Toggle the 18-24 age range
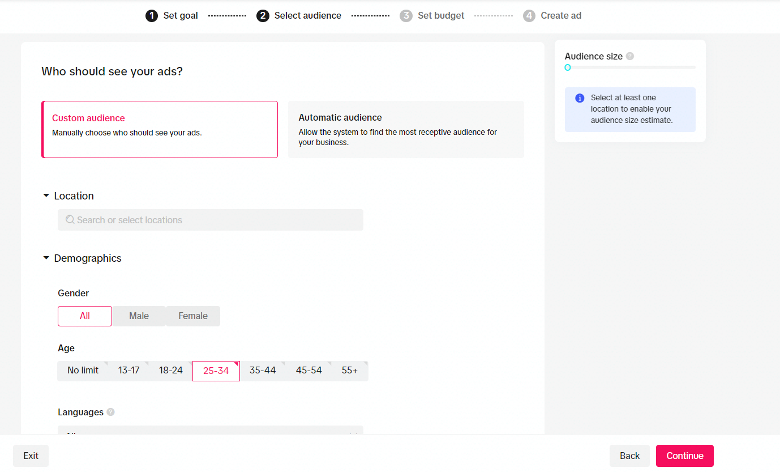Screen dimensions: 780x475 tap(171, 371)
